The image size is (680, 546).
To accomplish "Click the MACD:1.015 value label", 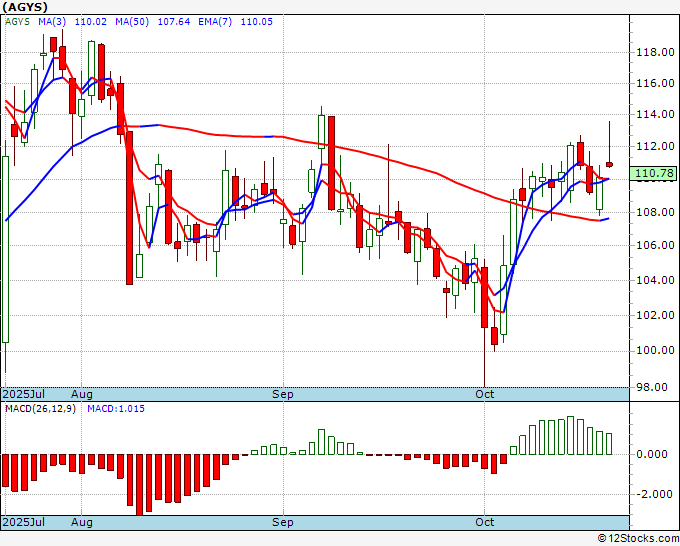I will coord(116,409).
